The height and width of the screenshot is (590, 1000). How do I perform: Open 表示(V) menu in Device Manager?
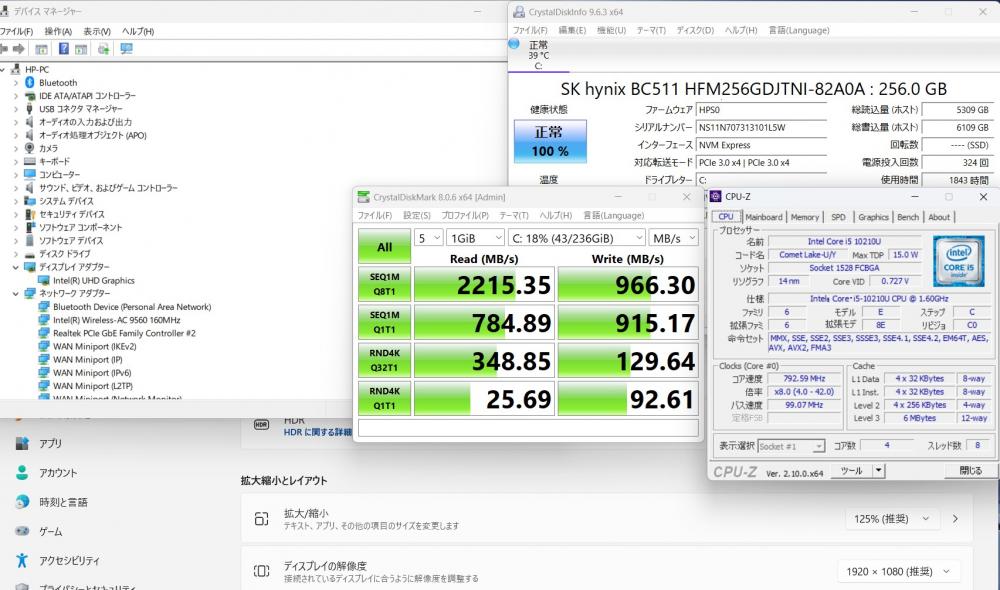click(97, 31)
